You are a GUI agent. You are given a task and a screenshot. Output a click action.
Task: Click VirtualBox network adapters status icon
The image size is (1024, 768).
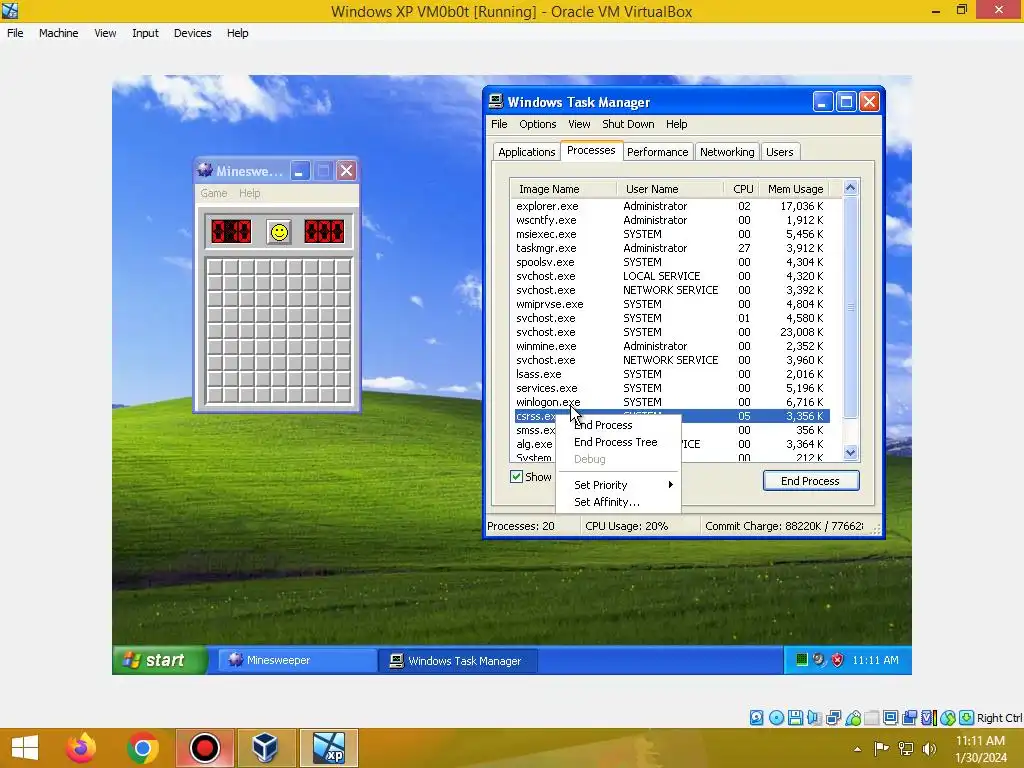pos(833,718)
